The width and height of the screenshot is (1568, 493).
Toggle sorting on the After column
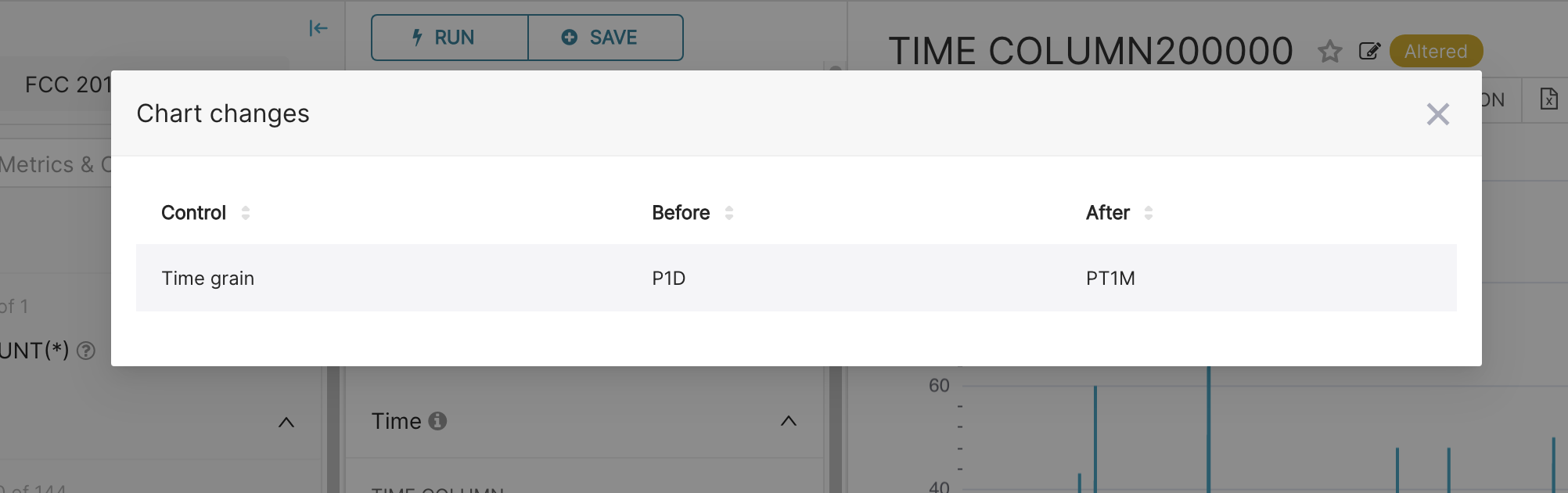1149,212
